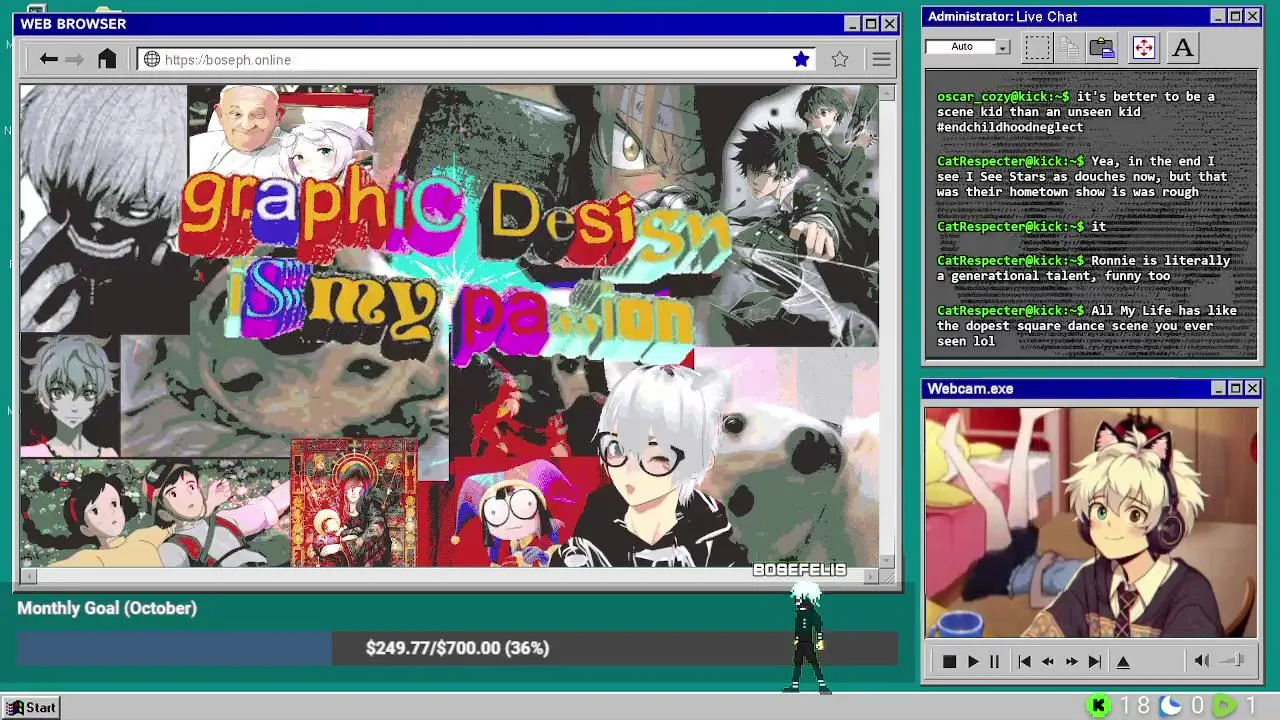
Task: Click CatRespecter's 'All My Life' message
Action: (x=1086, y=326)
